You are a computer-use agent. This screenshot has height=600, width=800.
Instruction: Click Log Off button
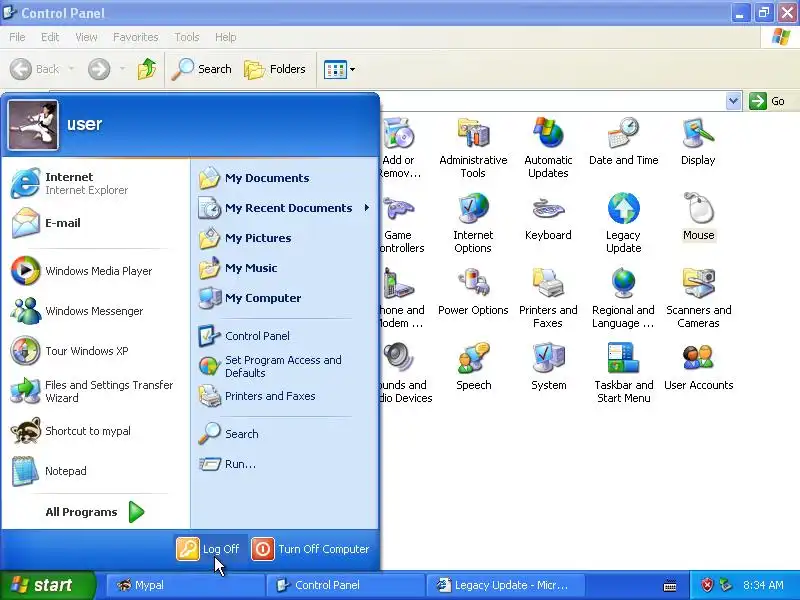(x=209, y=549)
